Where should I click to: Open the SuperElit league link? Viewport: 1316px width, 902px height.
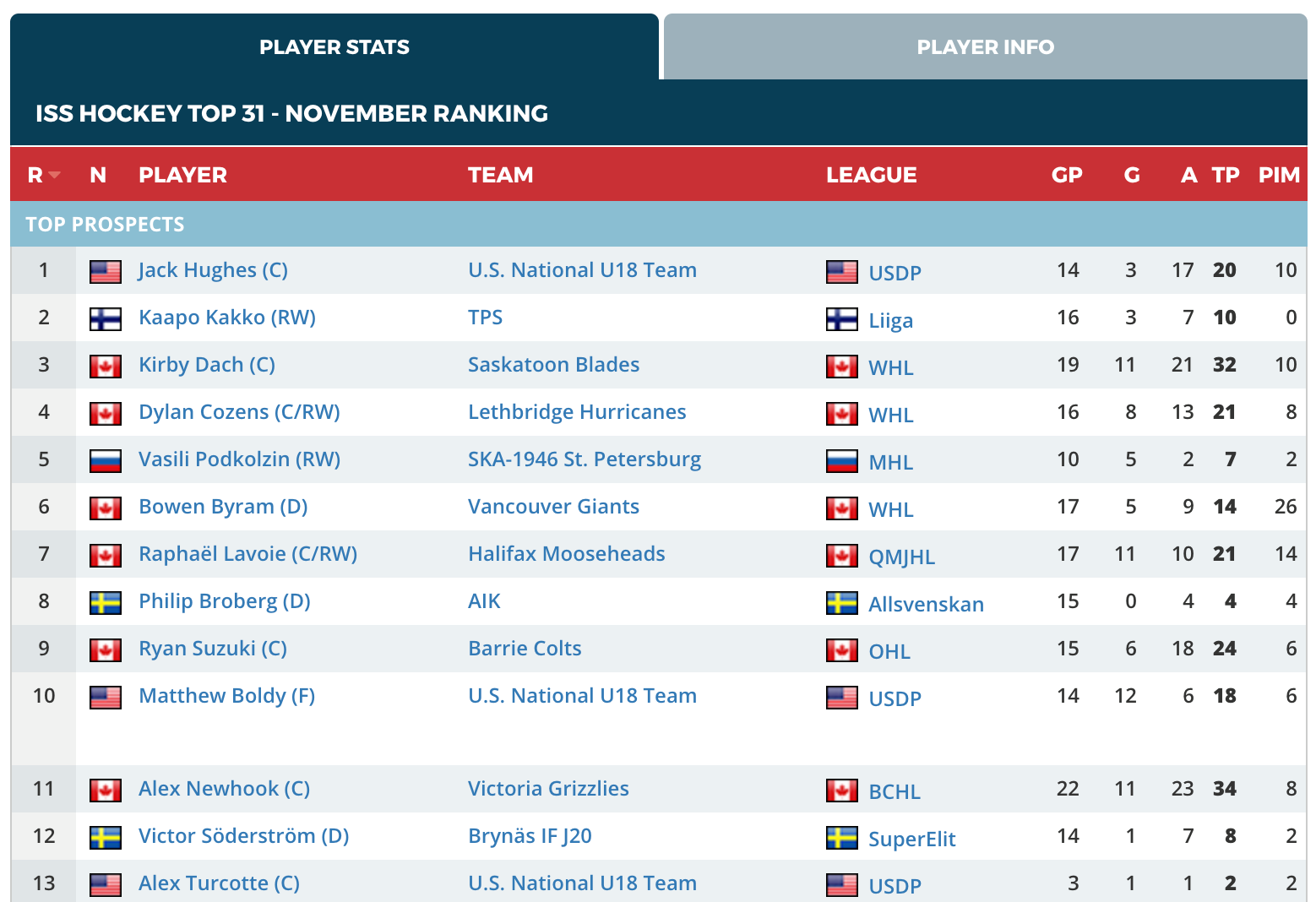tap(912, 840)
